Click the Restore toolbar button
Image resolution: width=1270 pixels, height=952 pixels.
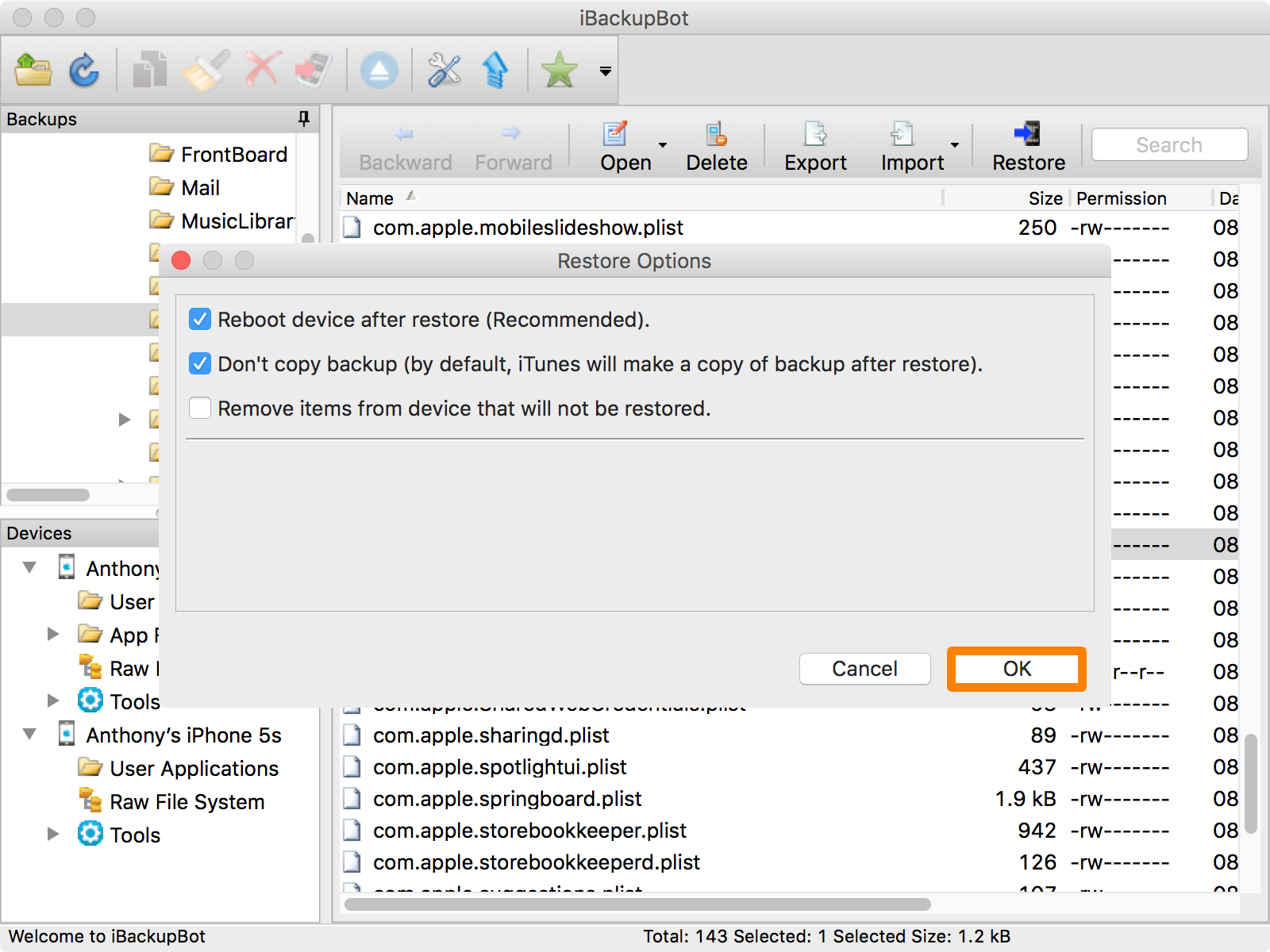1029,147
